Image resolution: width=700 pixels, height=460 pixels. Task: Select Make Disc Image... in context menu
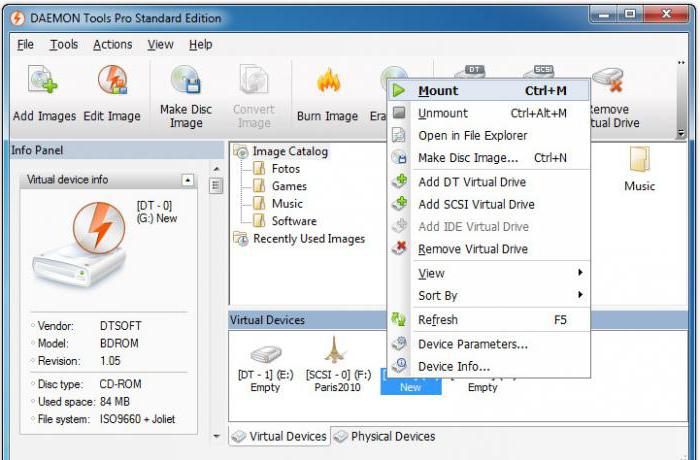pyautogui.click(x=489, y=158)
